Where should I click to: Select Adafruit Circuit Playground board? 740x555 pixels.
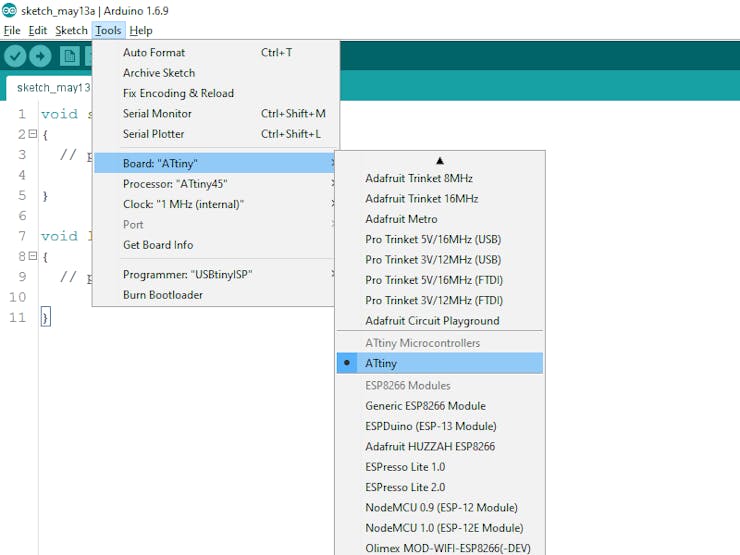(440, 320)
